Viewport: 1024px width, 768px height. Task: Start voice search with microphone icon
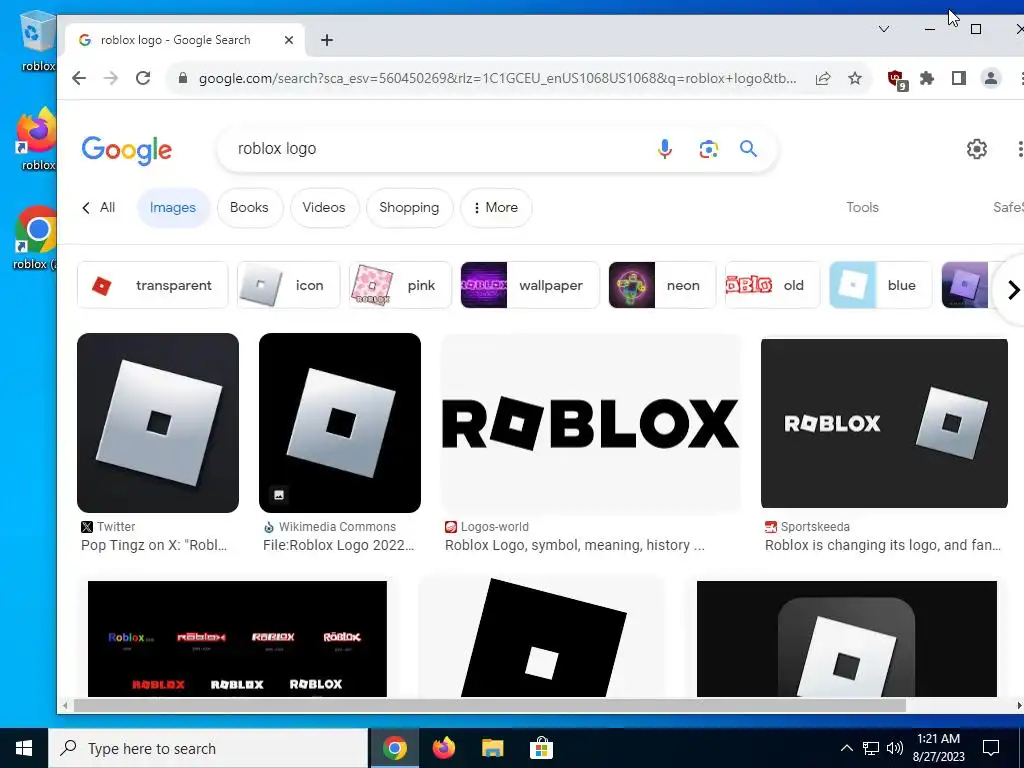pos(665,149)
